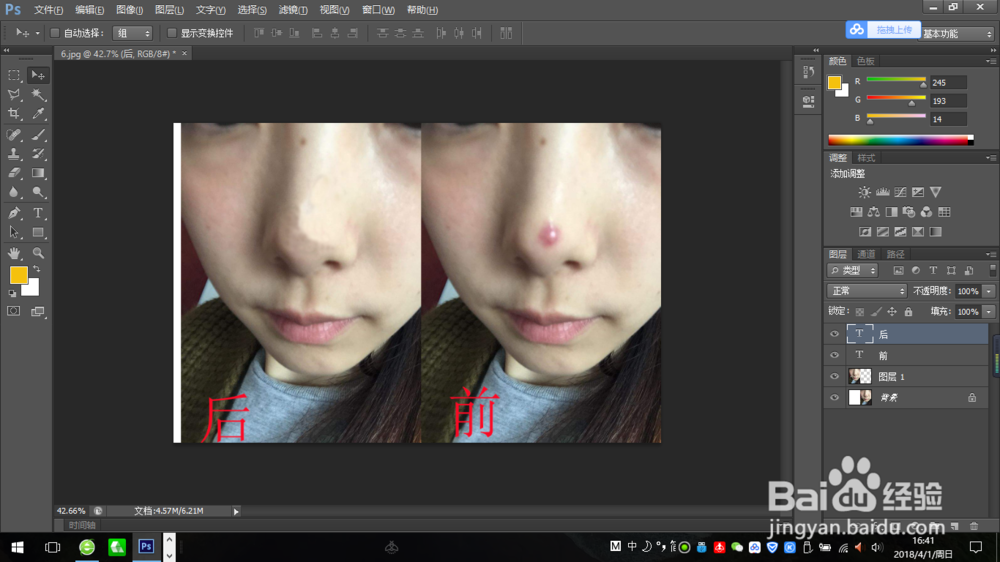
Task: Click the G value input field
Action: pyautogui.click(x=948, y=101)
